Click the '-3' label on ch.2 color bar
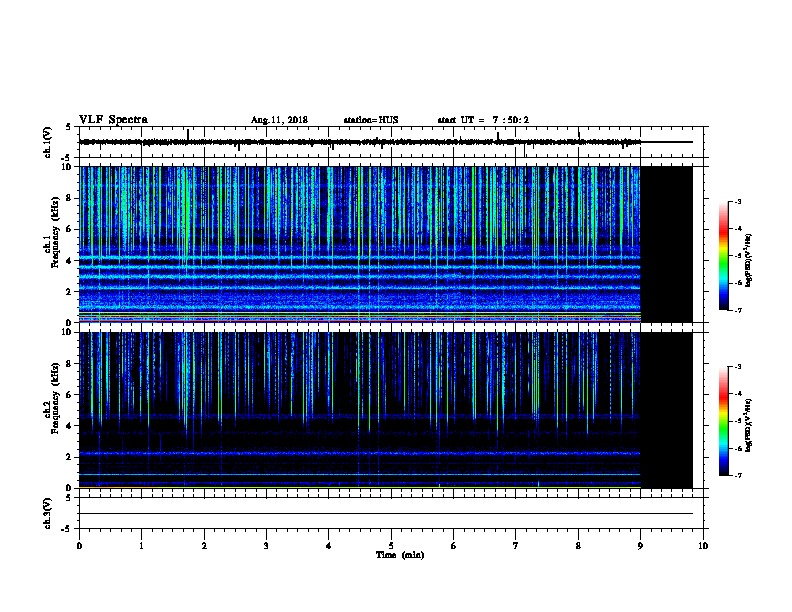The width and height of the screenshot is (792, 612). click(x=737, y=367)
